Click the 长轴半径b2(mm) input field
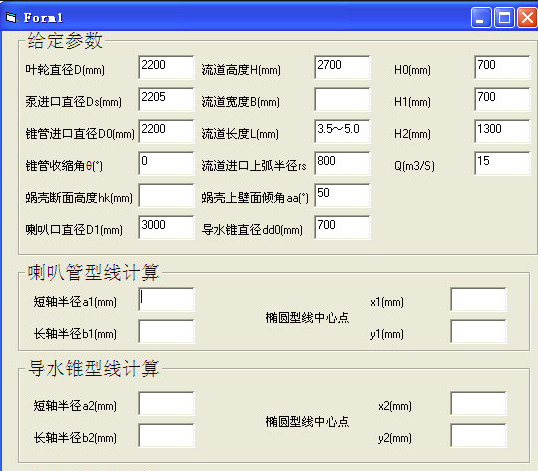538x471 pixels. tap(166, 435)
